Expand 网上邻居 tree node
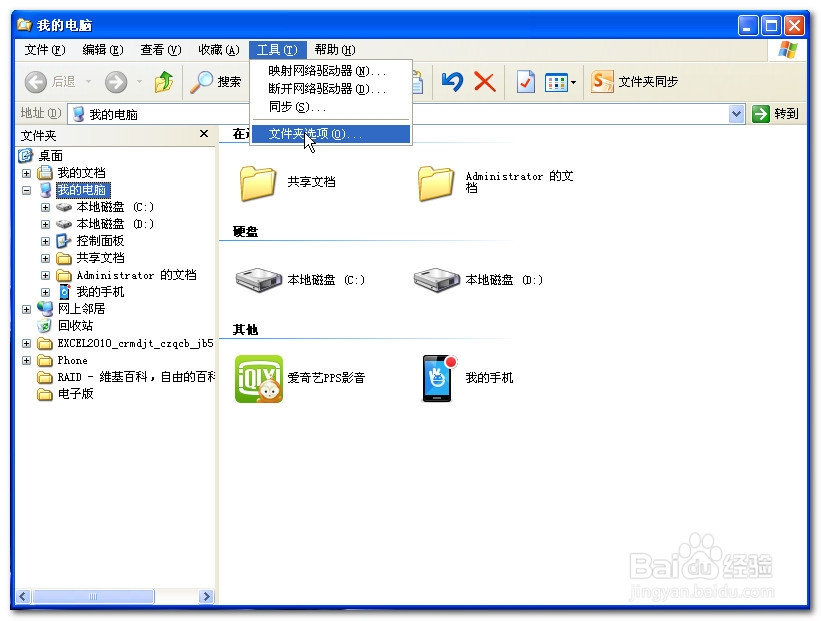 point(26,309)
